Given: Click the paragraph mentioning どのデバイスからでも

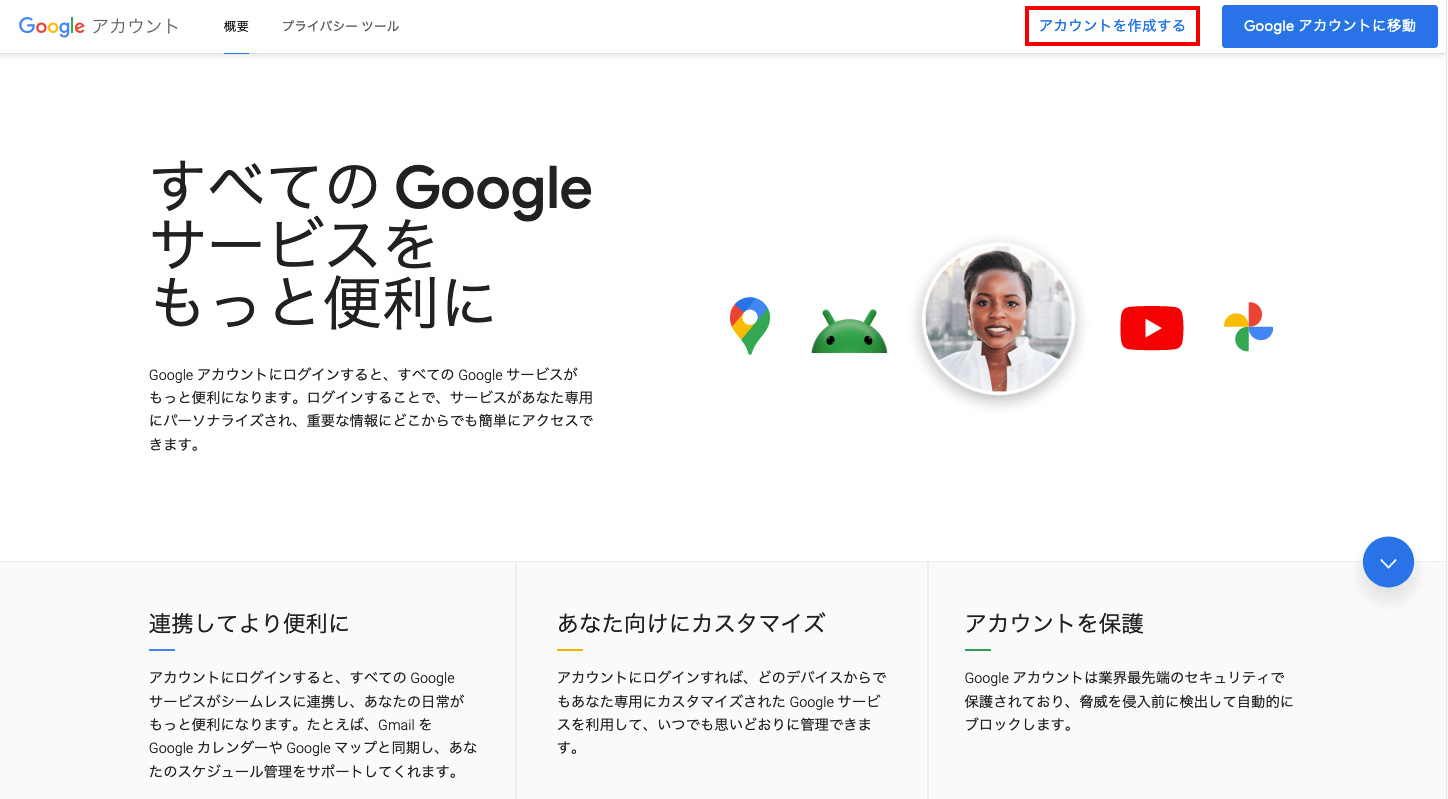Looking at the screenshot, I should pyautogui.click(x=721, y=712).
